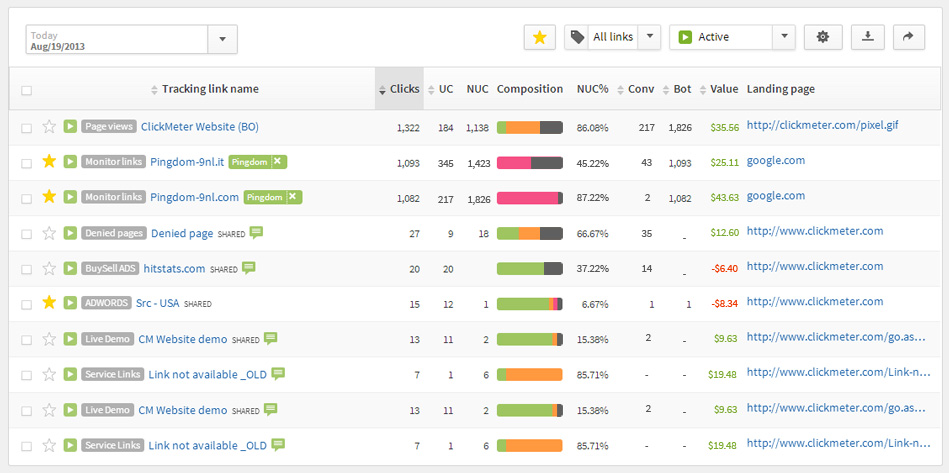949x473 pixels.
Task: Unstar the Pingdom-9nl.it link
Action: [49, 161]
